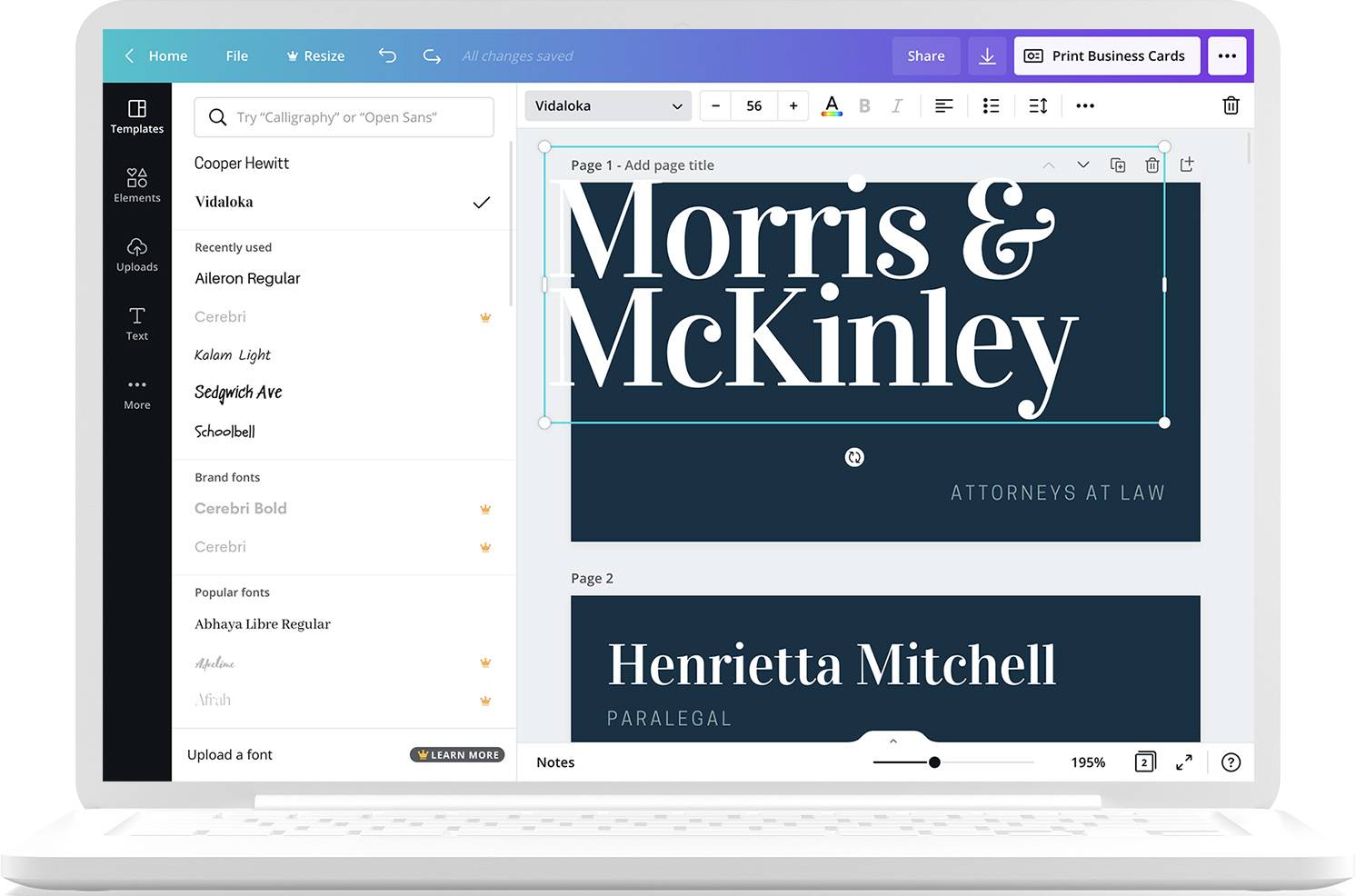
Task: Click the font search input field
Action: coord(344,116)
